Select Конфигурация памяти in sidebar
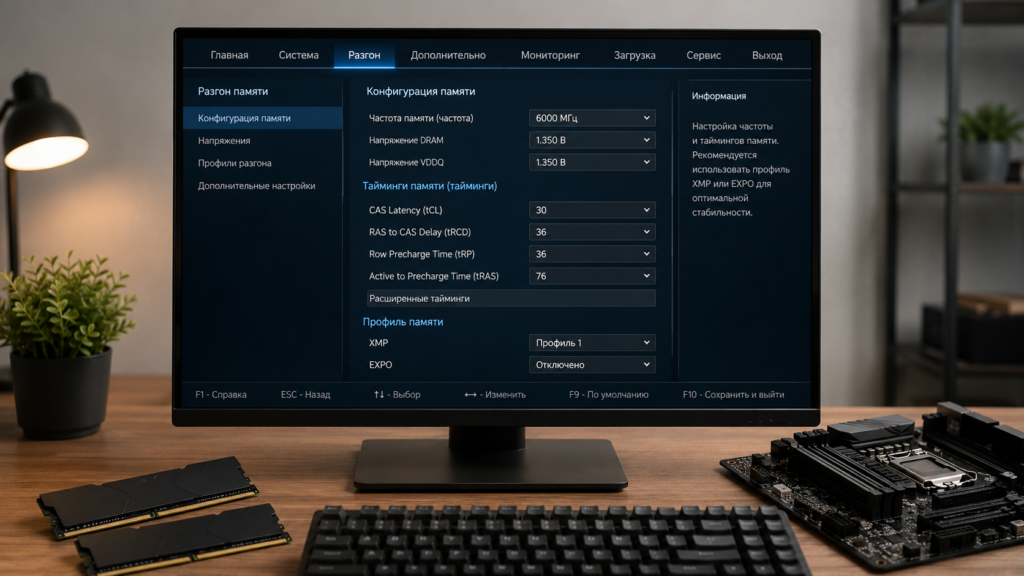The height and width of the screenshot is (576, 1024). 263,118
